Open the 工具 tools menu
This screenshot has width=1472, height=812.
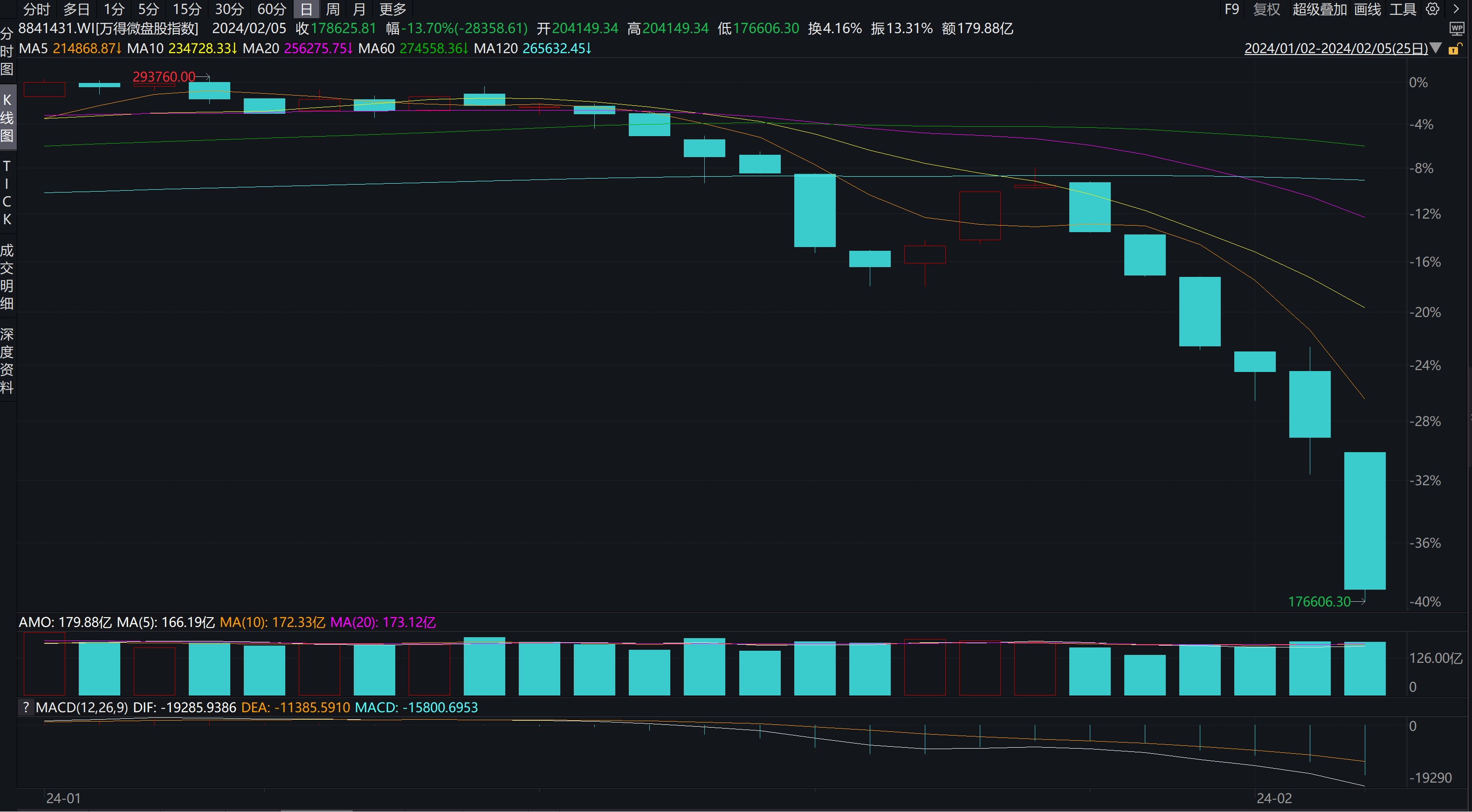1402,9
